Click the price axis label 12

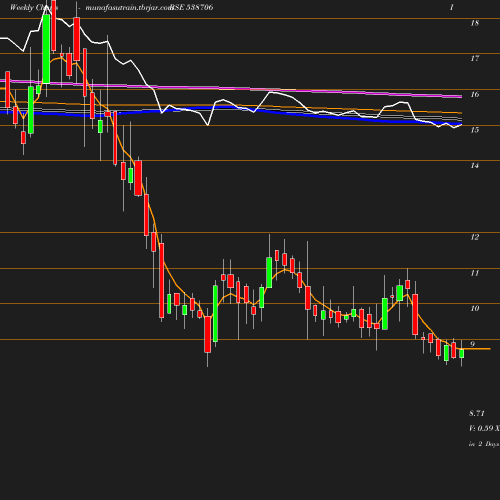[475, 237]
